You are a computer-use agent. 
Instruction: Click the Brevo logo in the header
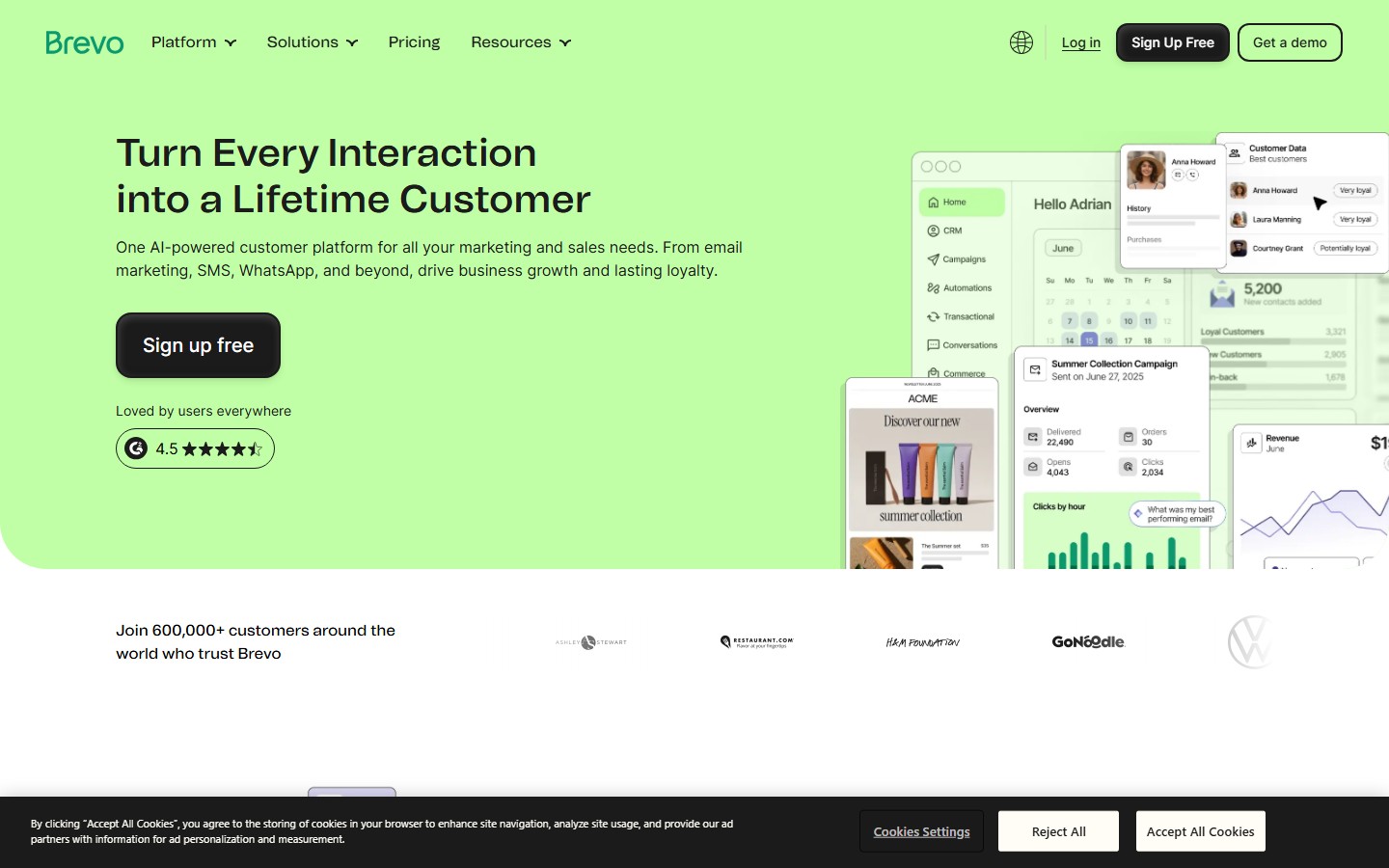point(85,42)
